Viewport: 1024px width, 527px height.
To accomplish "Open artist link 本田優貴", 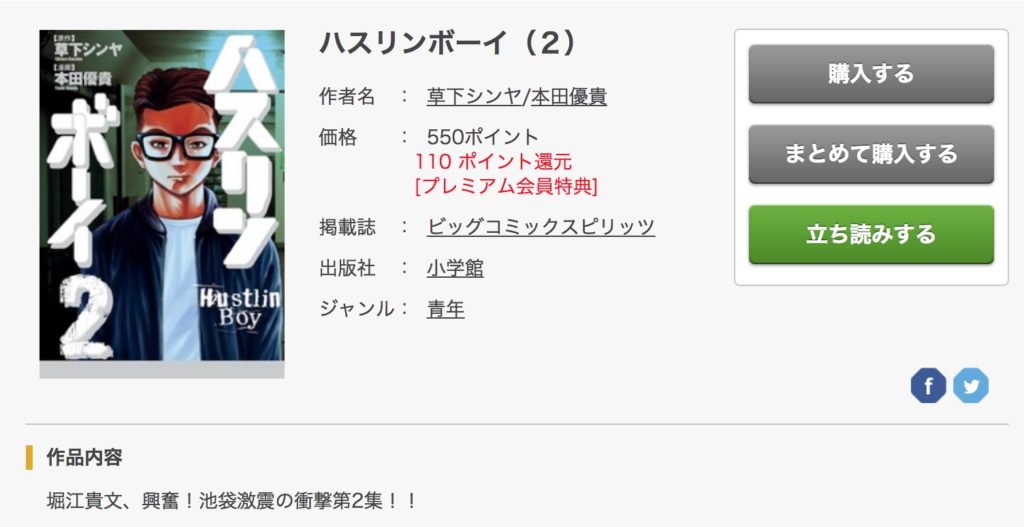I will 568,97.
